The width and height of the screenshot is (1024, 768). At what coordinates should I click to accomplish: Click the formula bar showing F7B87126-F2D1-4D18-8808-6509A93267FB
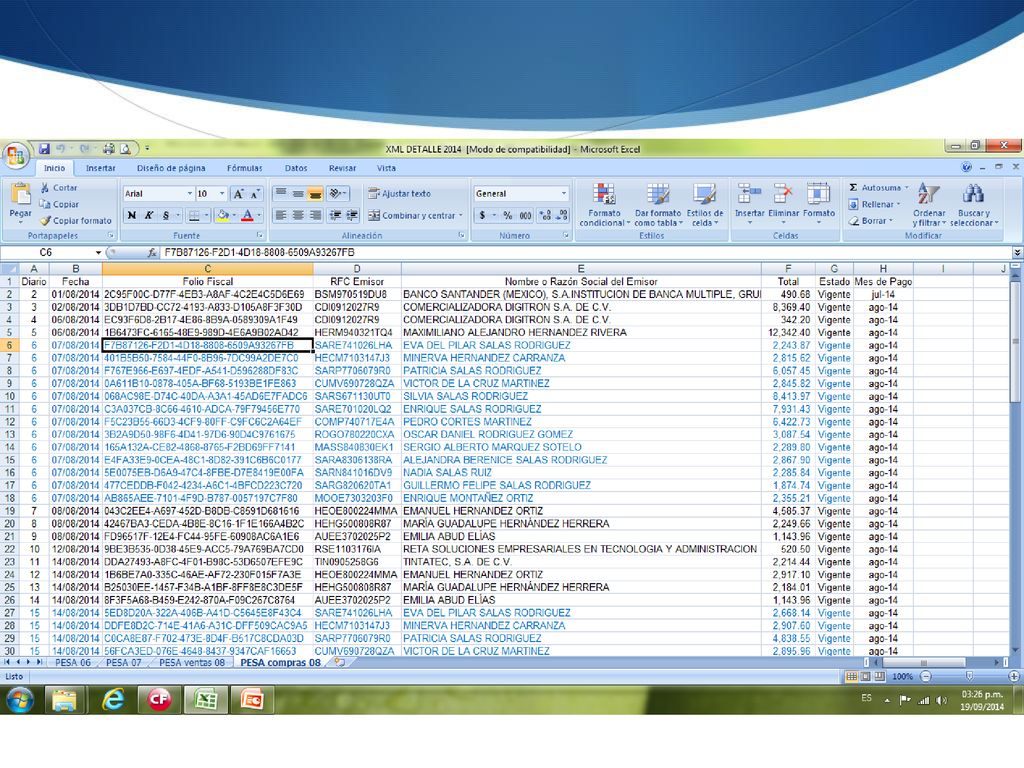pyautogui.click(x=586, y=253)
